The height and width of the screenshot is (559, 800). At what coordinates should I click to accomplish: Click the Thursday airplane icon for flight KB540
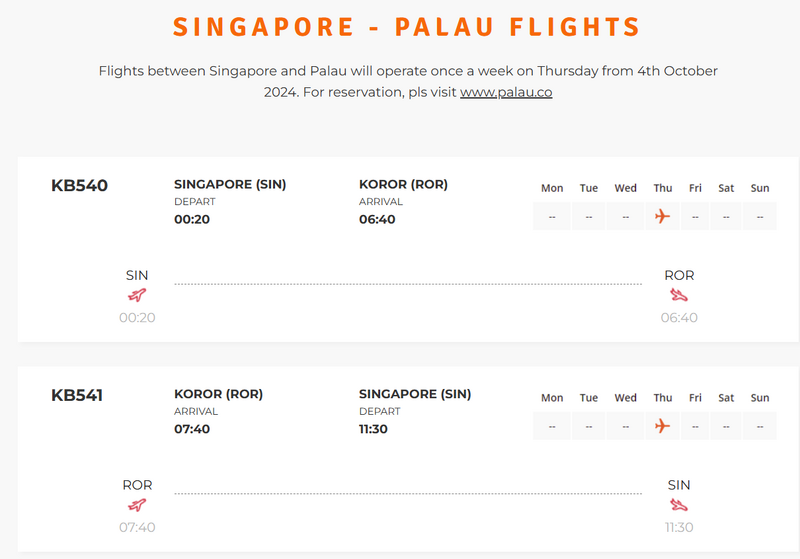point(661,216)
